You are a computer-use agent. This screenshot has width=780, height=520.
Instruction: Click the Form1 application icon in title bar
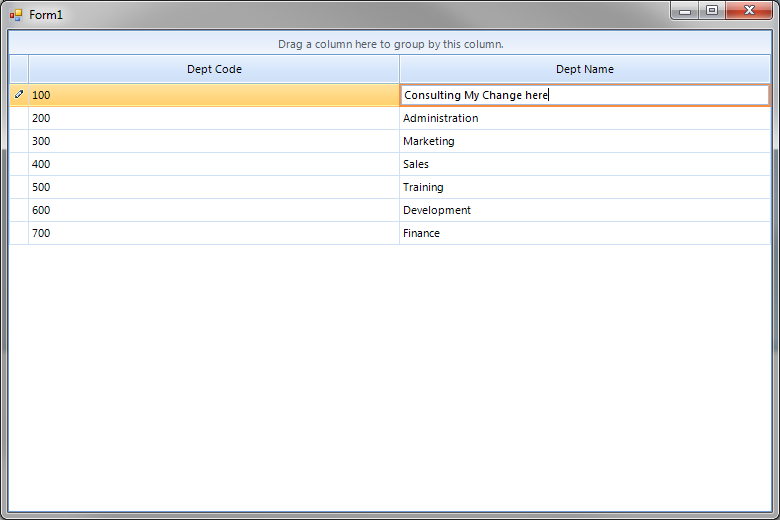(16, 15)
